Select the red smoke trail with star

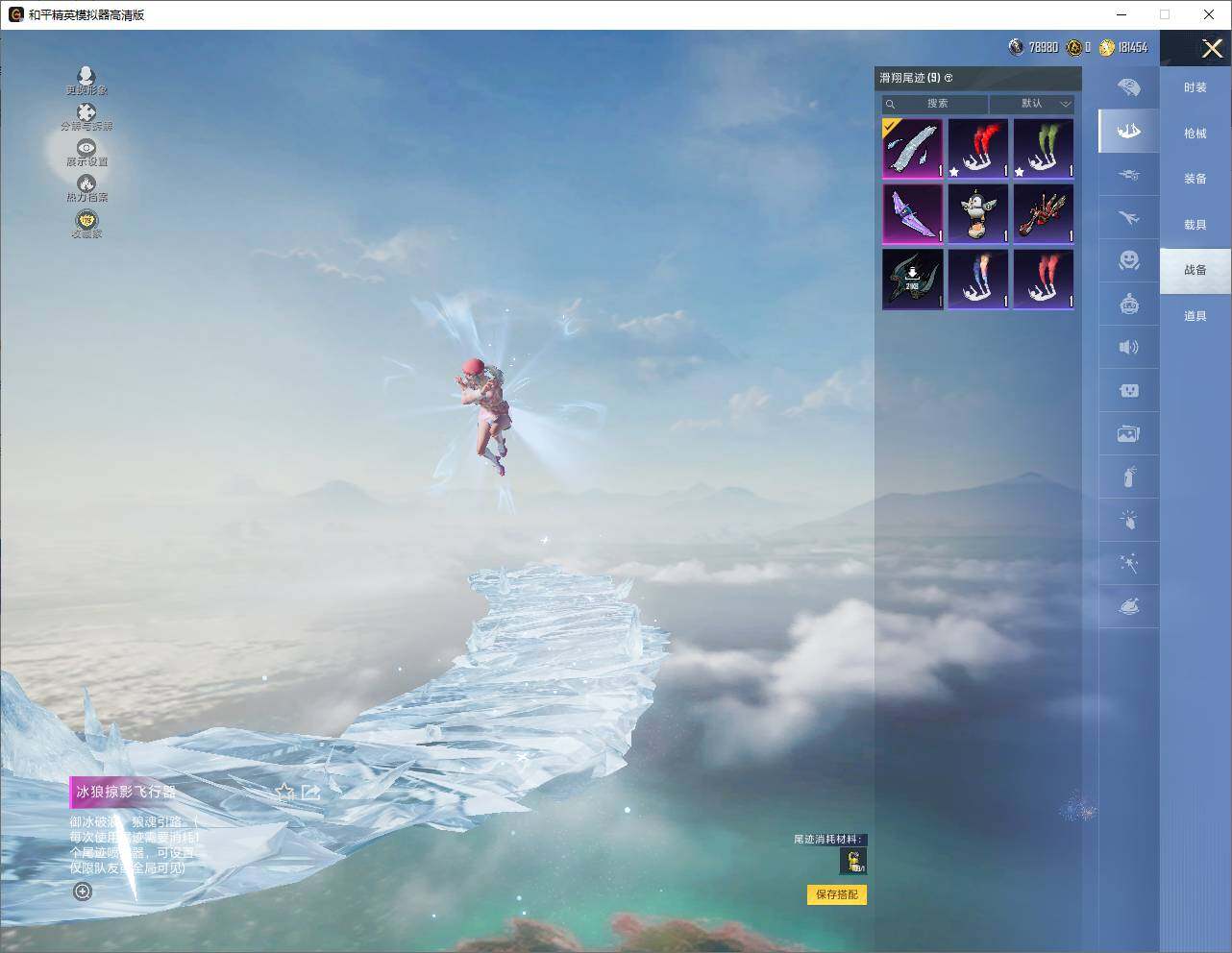tap(978, 148)
